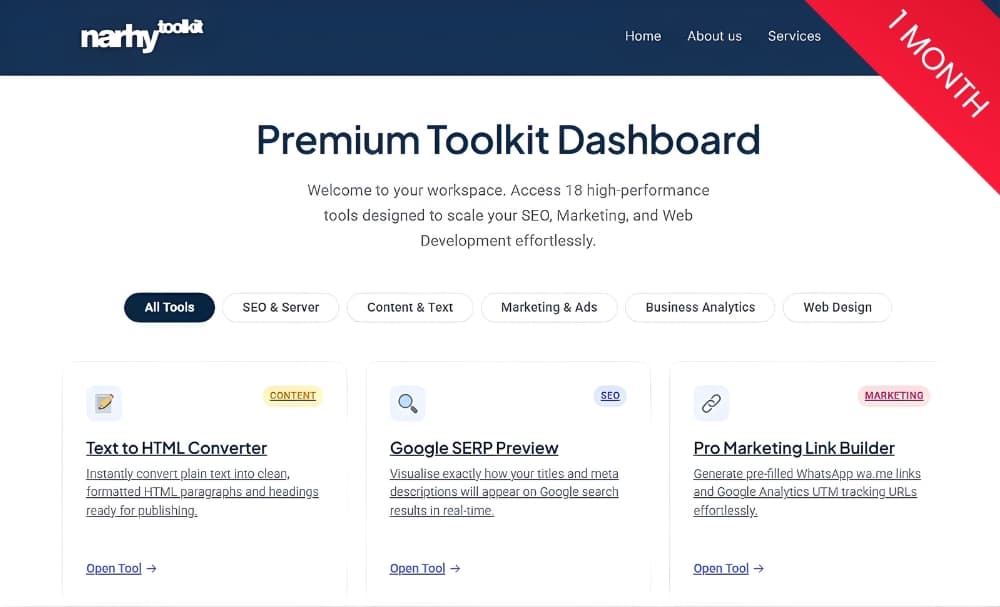This screenshot has height=607, width=1000.
Task: Select the All Tools filter
Action: pos(169,307)
